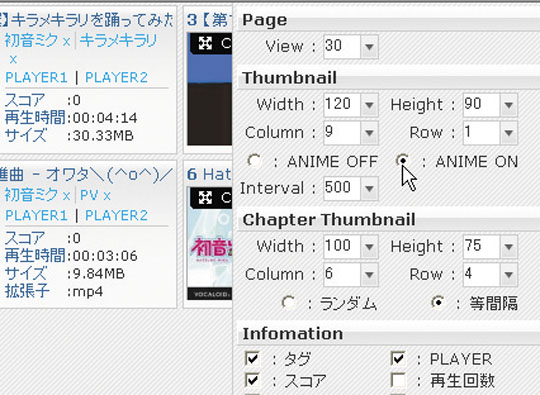The width and height of the screenshot is (540, 395).
Task: Click the キラメキラリ tag link
Action: tap(118, 41)
